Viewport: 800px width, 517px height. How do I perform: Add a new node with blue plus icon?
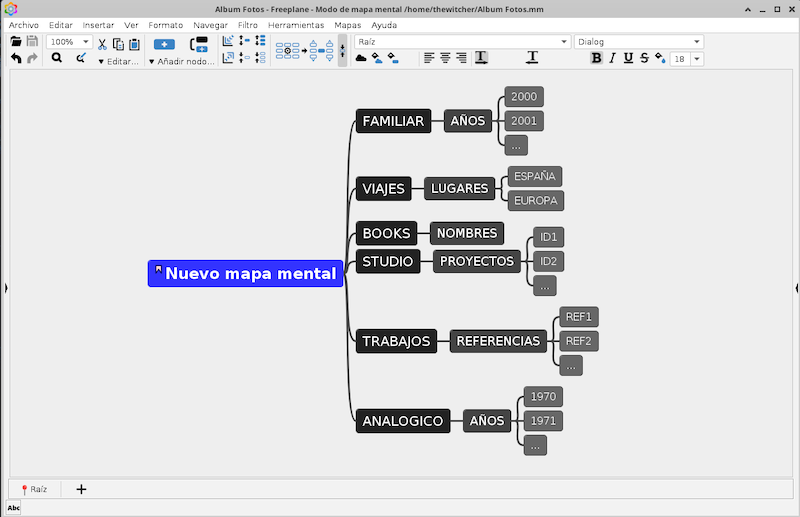tap(164, 43)
